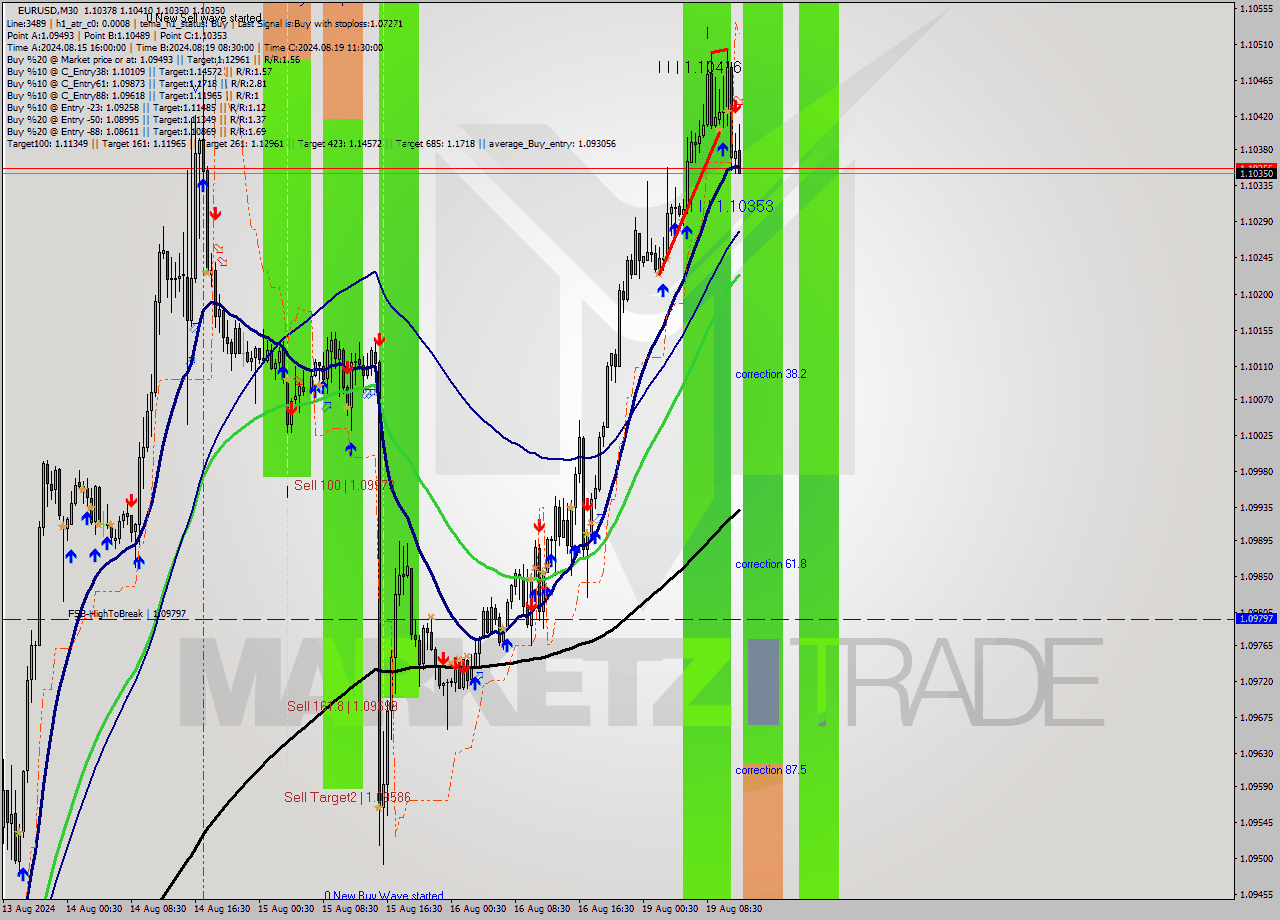
Task: Click the 1.09545 price axis value
Action: point(1257,823)
